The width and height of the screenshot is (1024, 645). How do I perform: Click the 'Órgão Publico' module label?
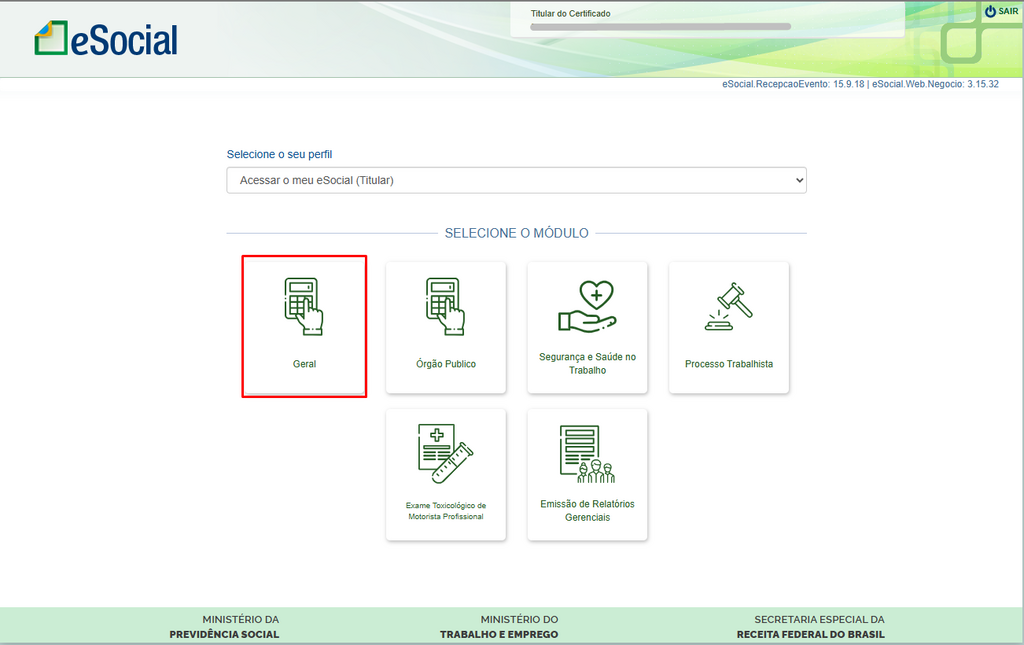click(446, 364)
